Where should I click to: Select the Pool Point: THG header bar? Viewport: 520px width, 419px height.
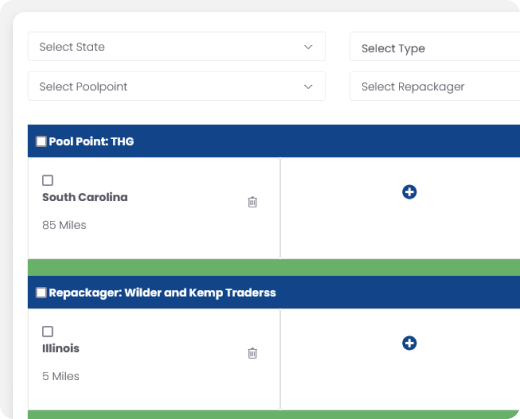[x=274, y=141]
